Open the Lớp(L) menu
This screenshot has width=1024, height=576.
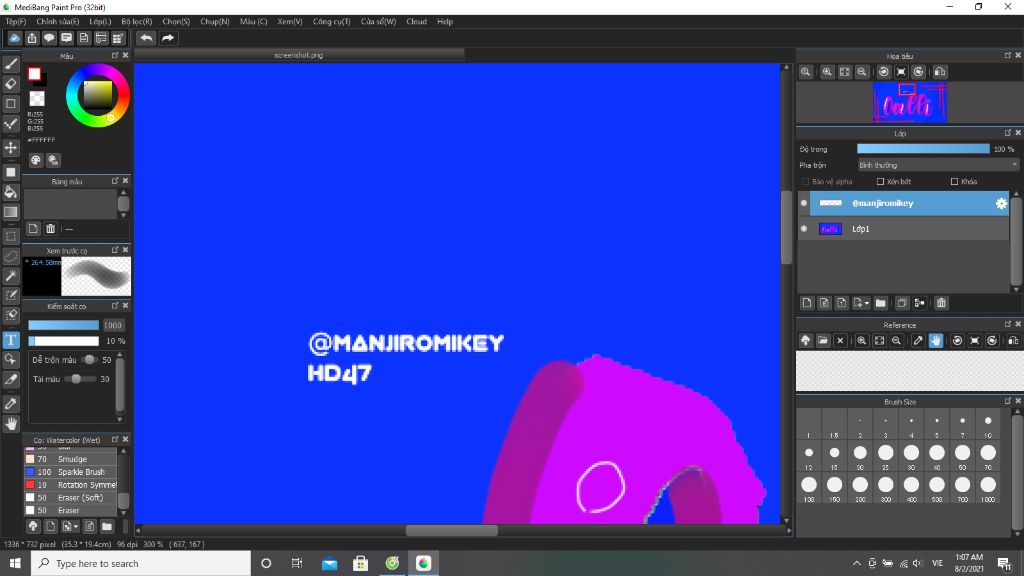(x=100, y=22)
